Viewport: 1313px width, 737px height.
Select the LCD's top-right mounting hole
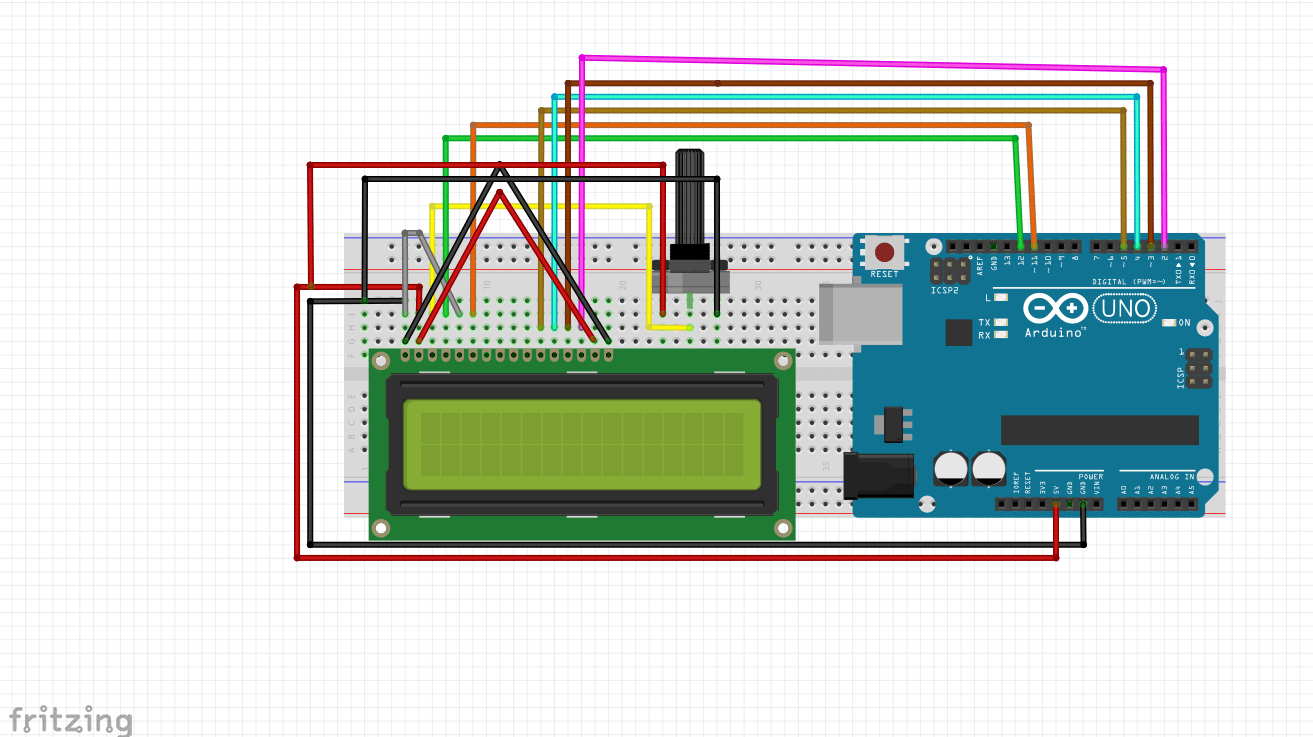pyautogui.click(x=780, y=361)
